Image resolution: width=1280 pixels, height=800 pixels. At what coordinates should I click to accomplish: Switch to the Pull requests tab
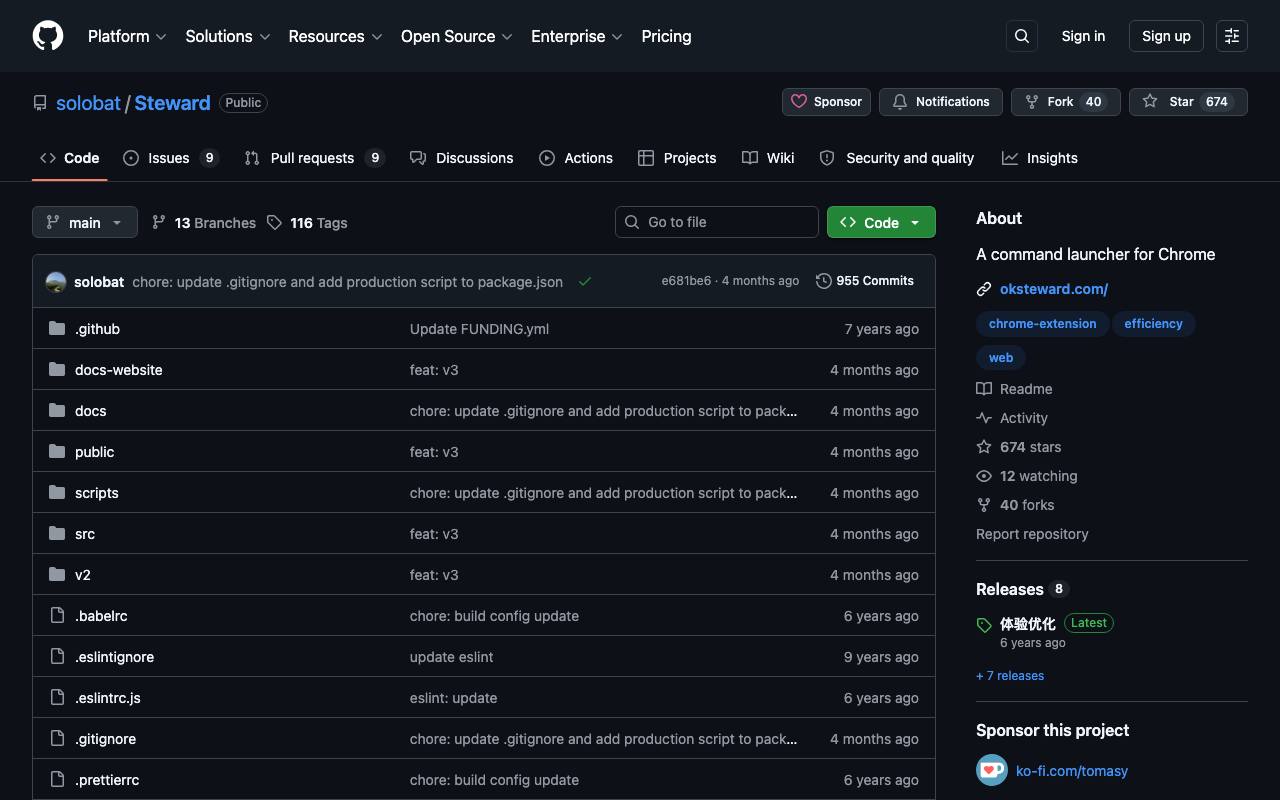(x=313, y=158)
